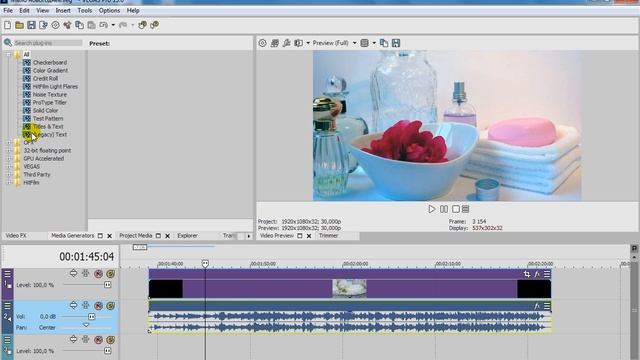This screenshot has width=640, height=360.
Task: Click the track 2 Pan slider handle
Action: pos(86,325)
